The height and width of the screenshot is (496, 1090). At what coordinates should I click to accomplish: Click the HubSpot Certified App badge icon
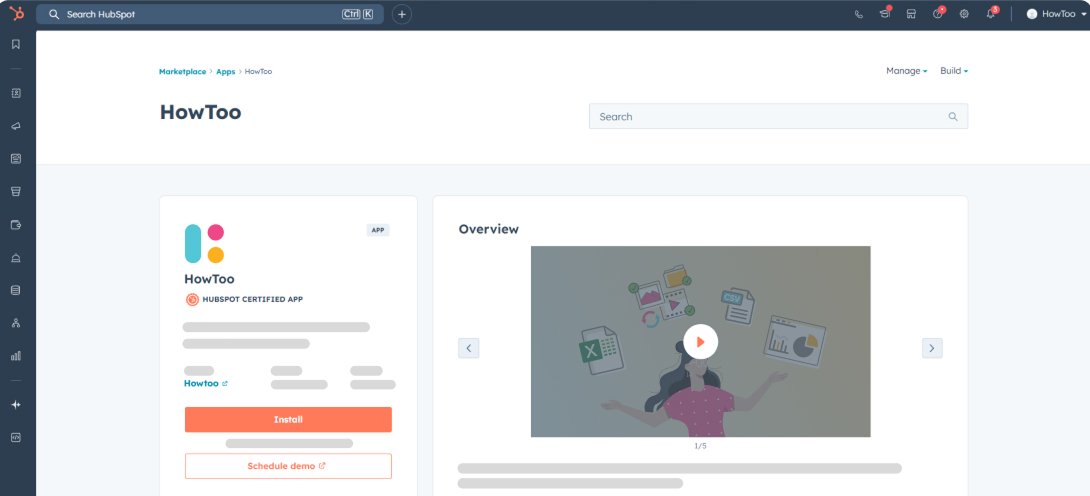click(x=192, y=299)
